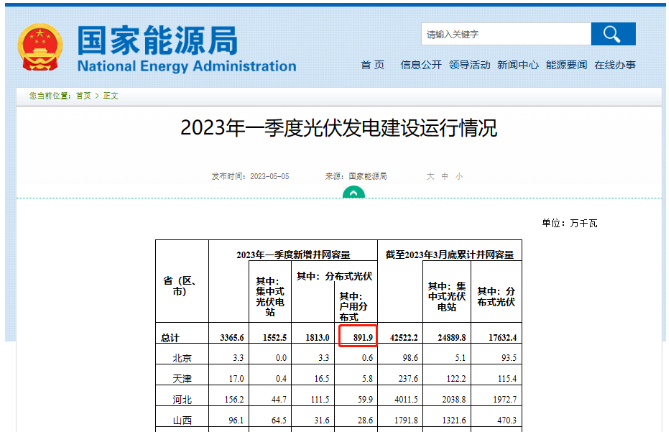Viewport: 669px width, 435px height.
Task: Click the 正文 breadcrumb text
Action: [x=110, y=95]
